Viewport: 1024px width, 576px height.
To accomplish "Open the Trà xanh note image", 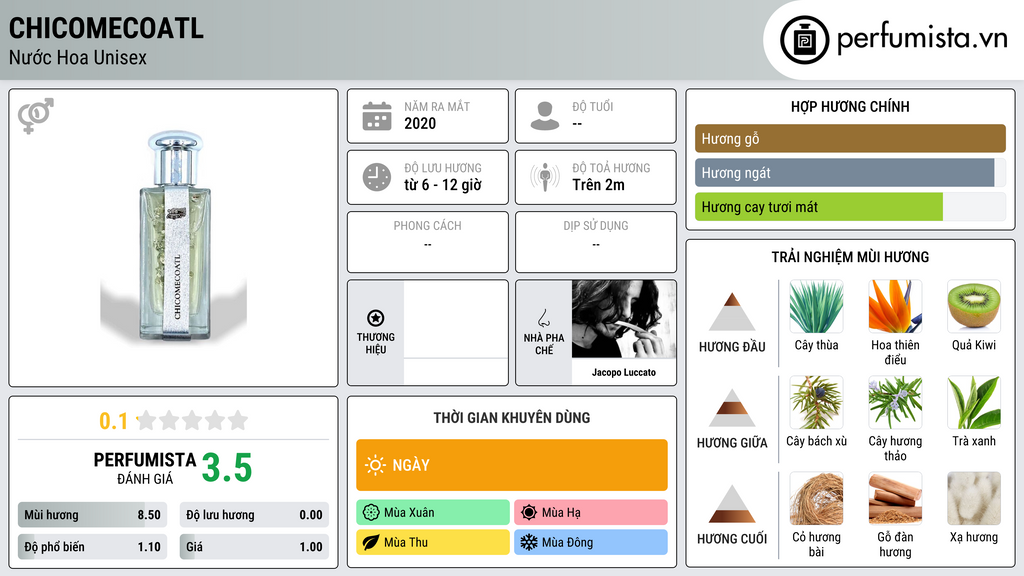I will (974, 403).
